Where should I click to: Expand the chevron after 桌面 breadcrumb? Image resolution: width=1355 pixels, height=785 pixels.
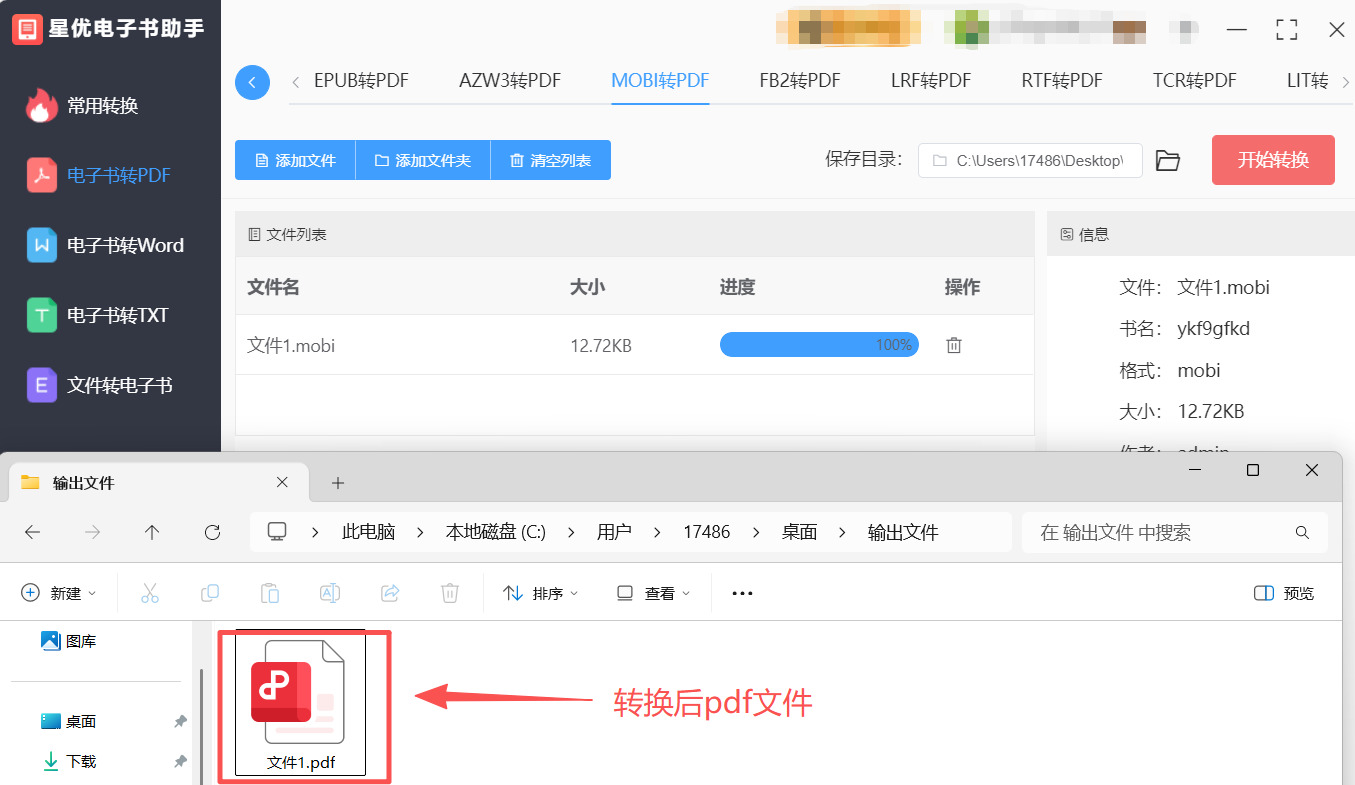(x=842, y=532)
